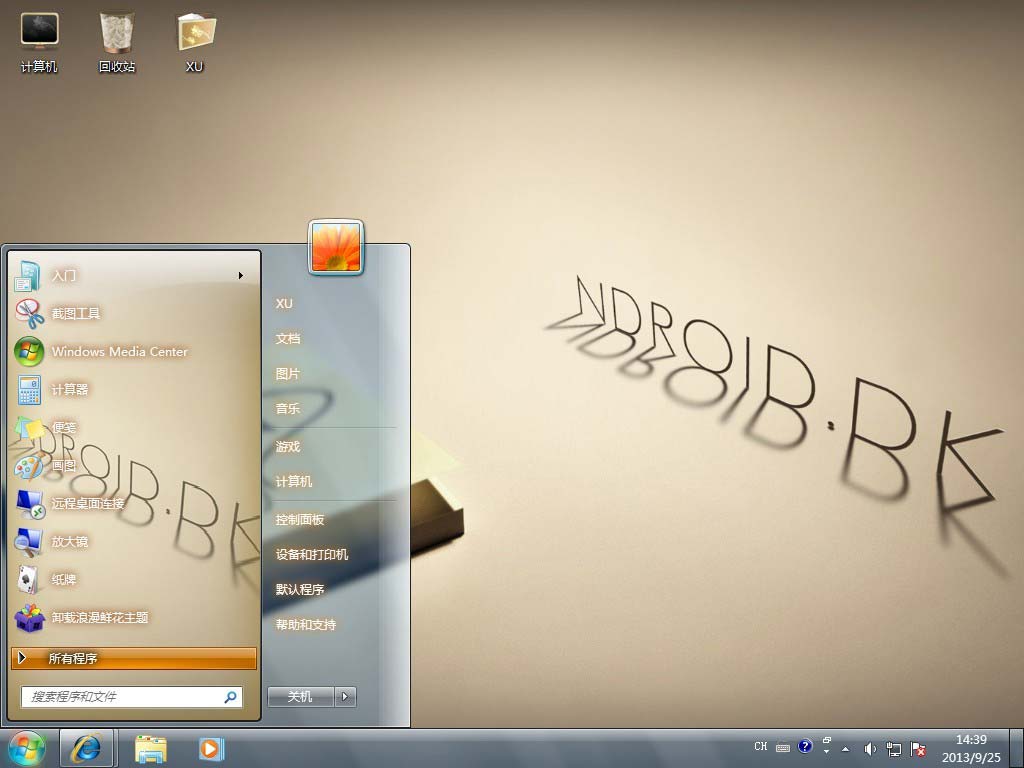This screenshot has height=768, width=1024.
Task: Open the 计算器 calculator icon
Action: 30,389
